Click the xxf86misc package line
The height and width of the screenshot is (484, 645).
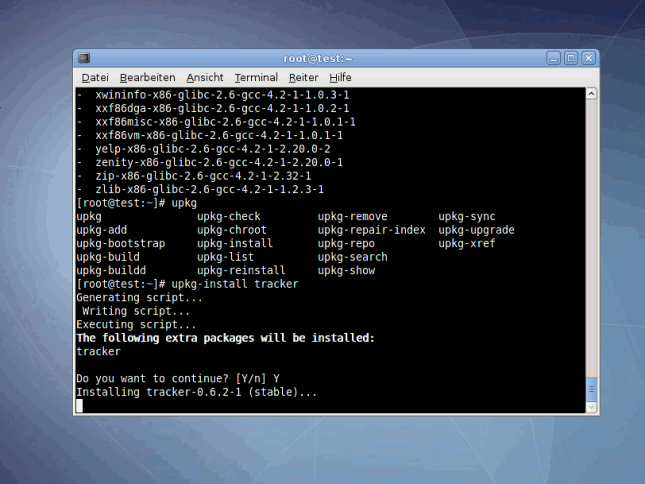click(216, 122)
